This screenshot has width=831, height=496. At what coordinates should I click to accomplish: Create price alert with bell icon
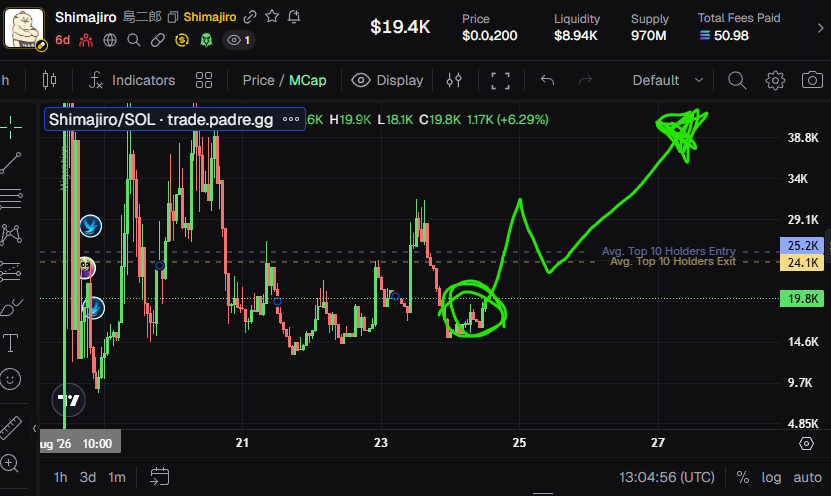(294, 17)
